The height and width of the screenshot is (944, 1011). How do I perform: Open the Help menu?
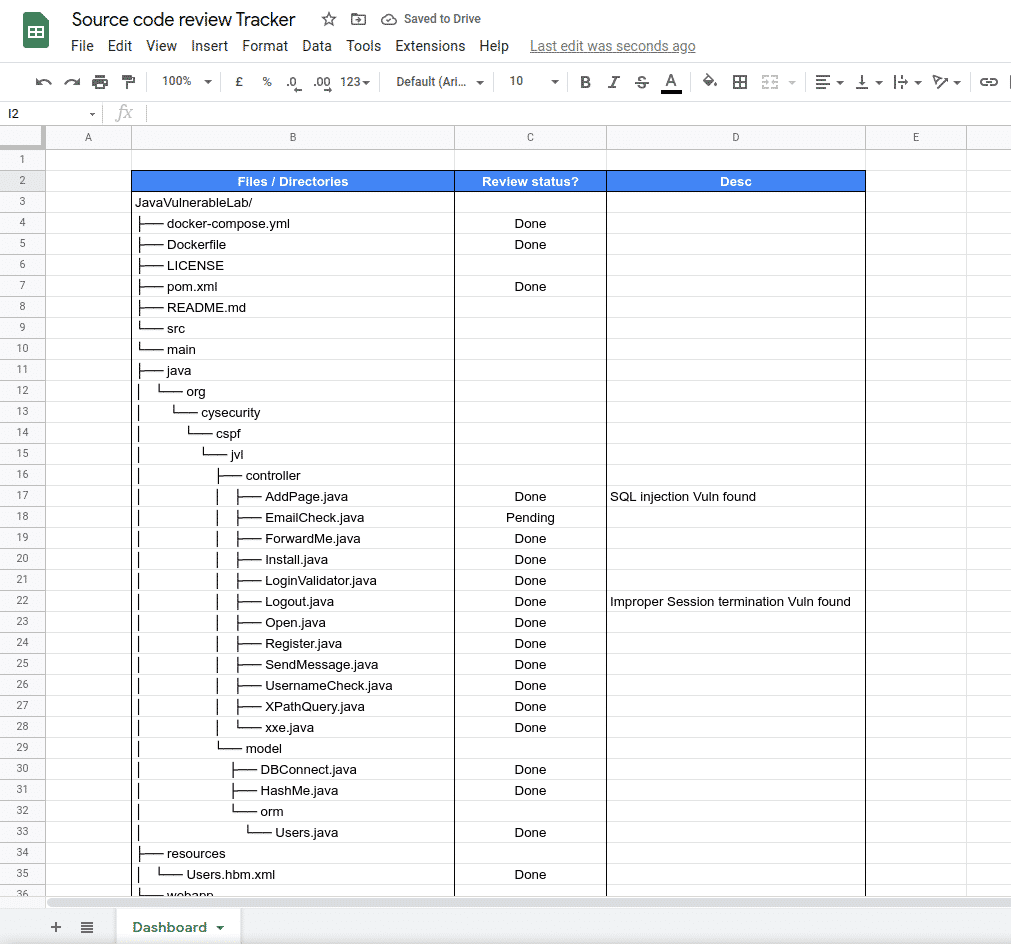494,46
